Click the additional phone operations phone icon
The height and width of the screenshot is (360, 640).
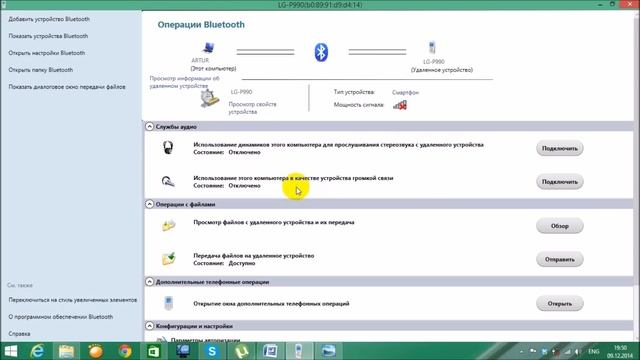point(168,303)
